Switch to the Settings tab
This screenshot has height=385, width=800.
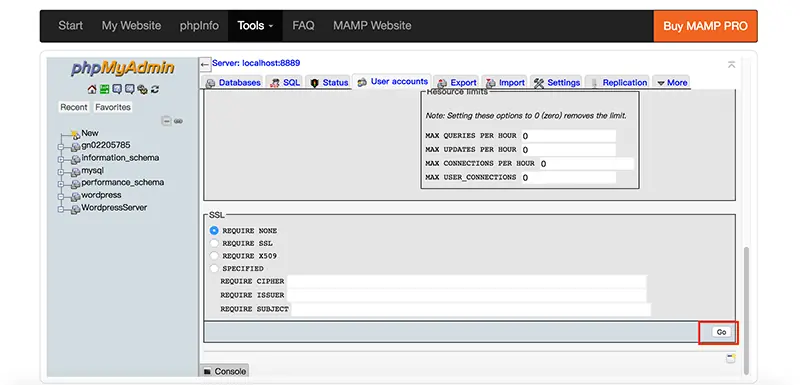[x=557, y=83]
